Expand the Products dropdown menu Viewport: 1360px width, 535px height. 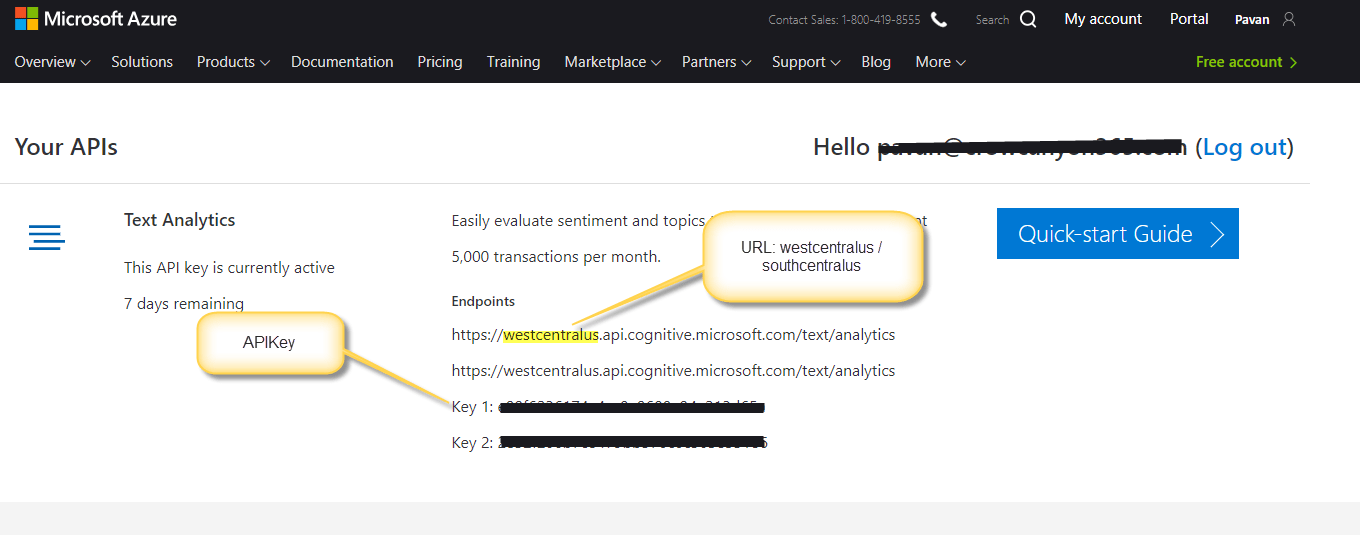tap(233, 62)
